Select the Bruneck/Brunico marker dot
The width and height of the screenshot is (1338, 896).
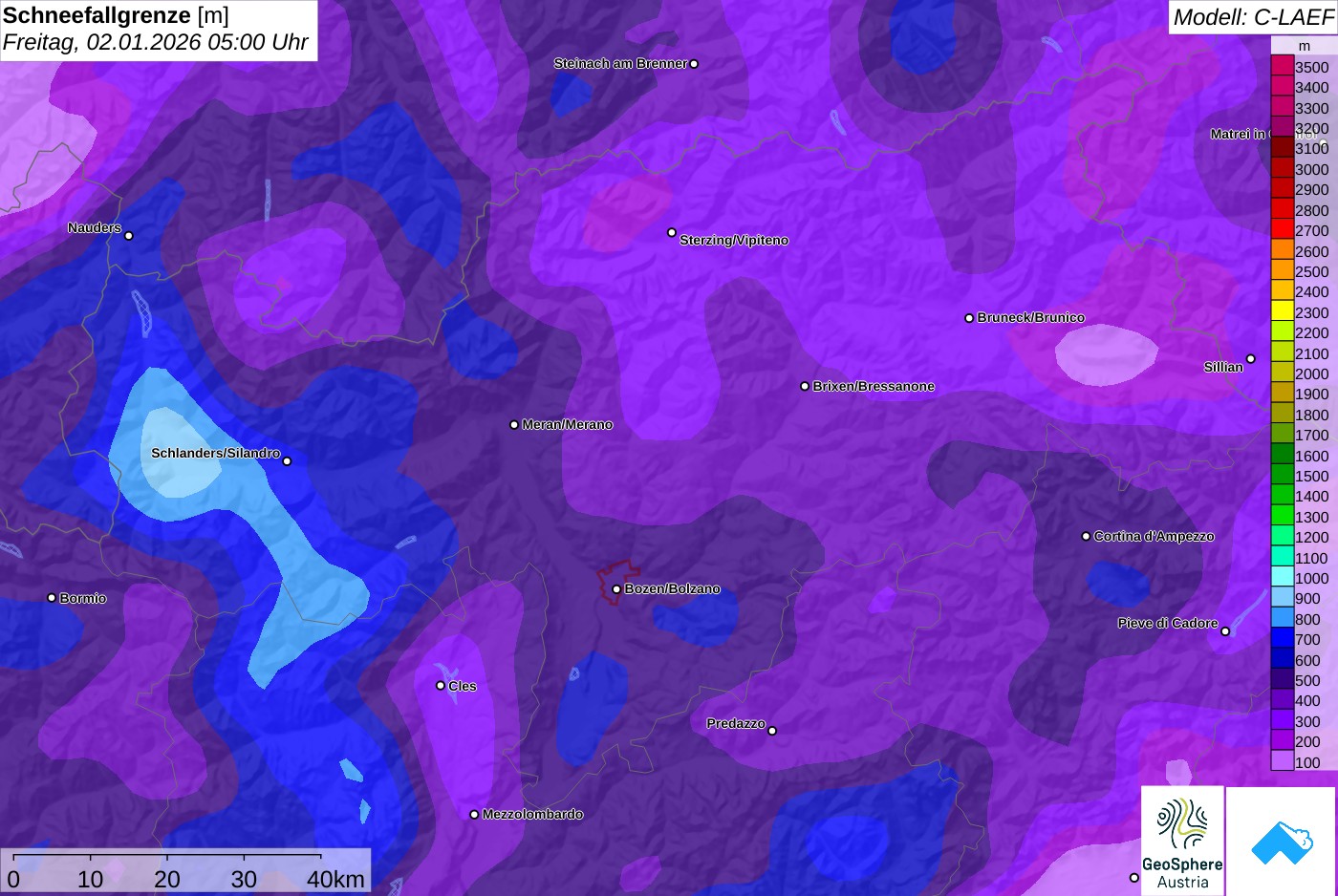[x=969, y=318]
